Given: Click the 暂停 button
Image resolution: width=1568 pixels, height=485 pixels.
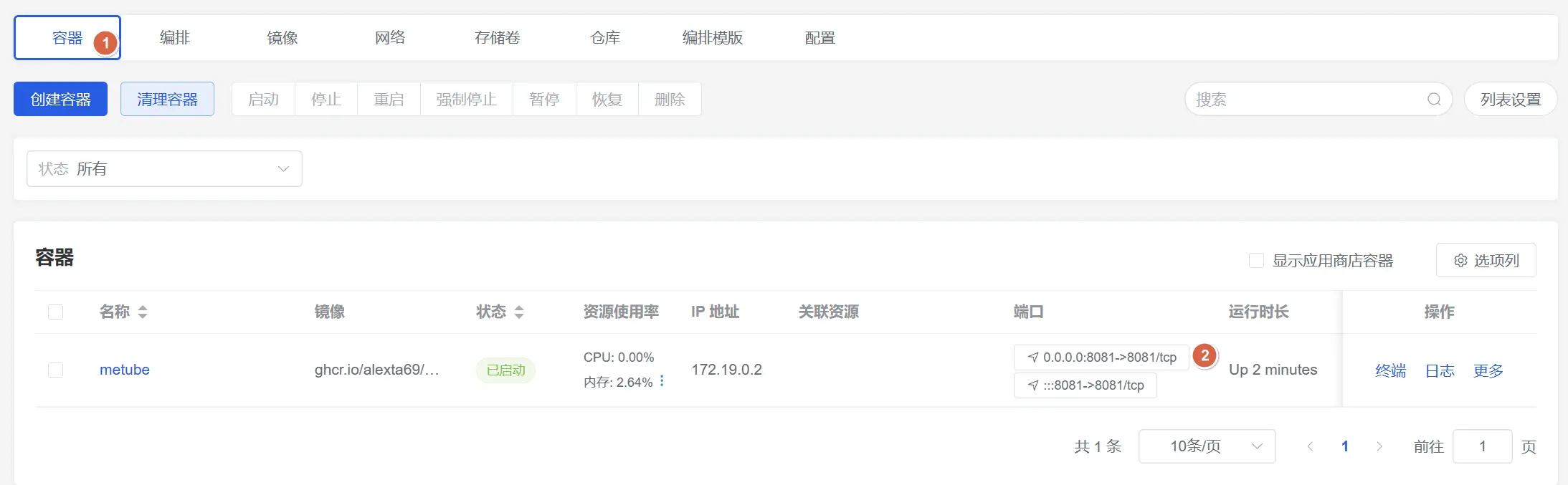Looking at the screenshot, I should click(544, 99).
